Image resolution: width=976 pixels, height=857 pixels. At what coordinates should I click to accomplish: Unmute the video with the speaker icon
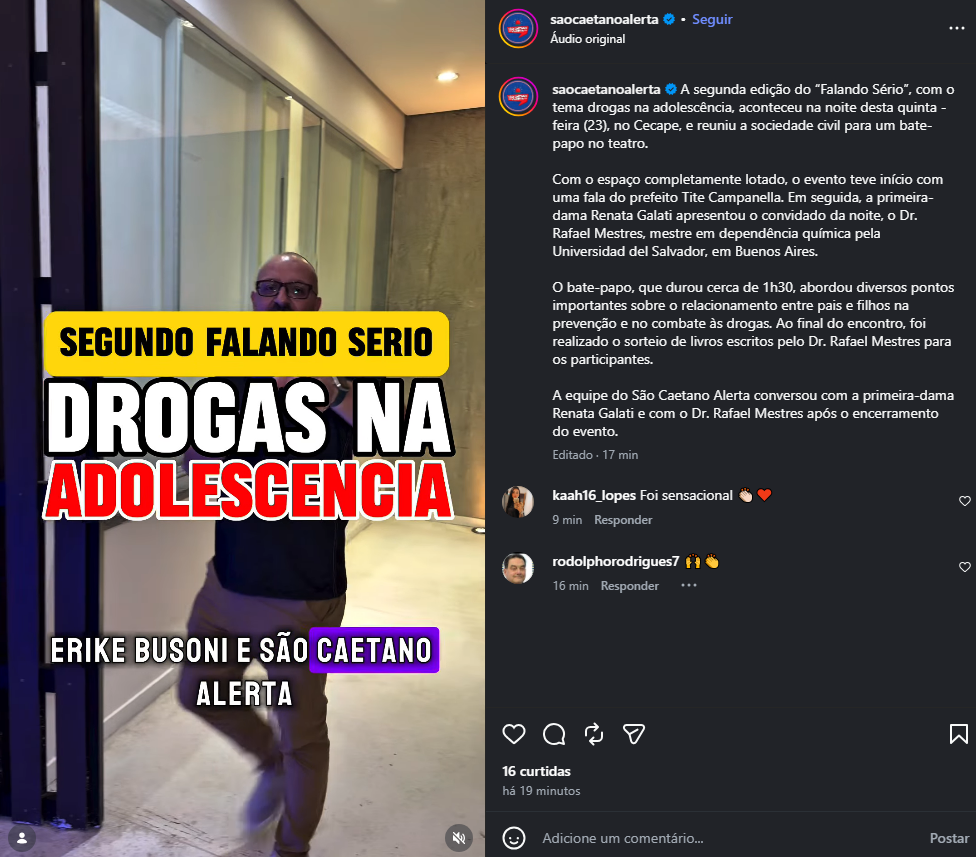click(459, 838)
